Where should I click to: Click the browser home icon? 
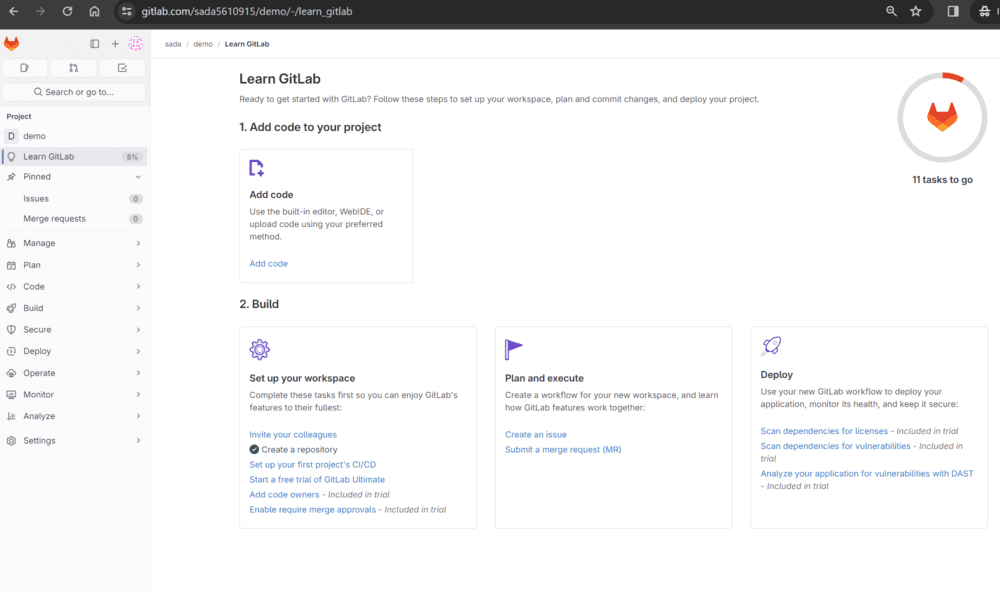[x=94, y=11]
